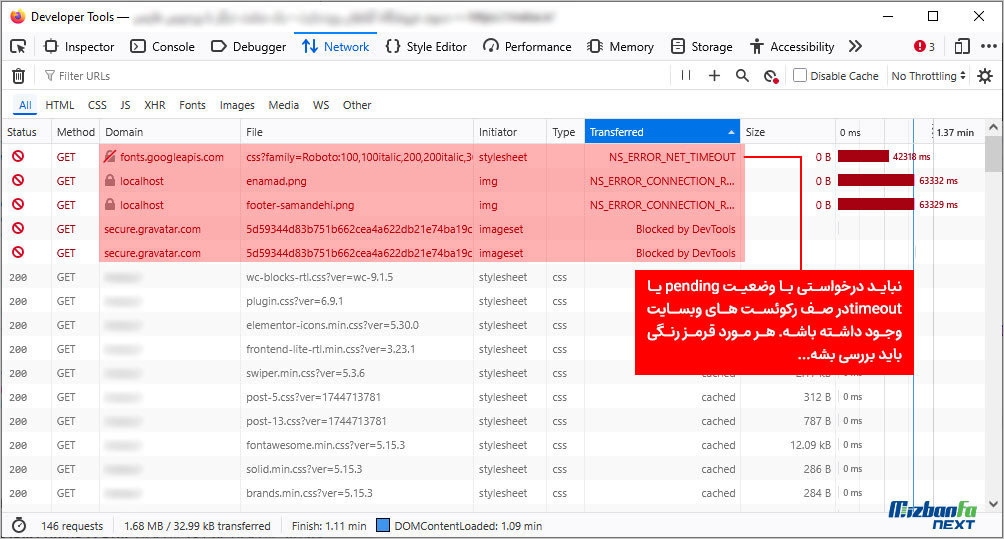Open the Inspector panel
Image resolution: width=1004 pixels, height=539 pixels.
click(x=79, y=47)
